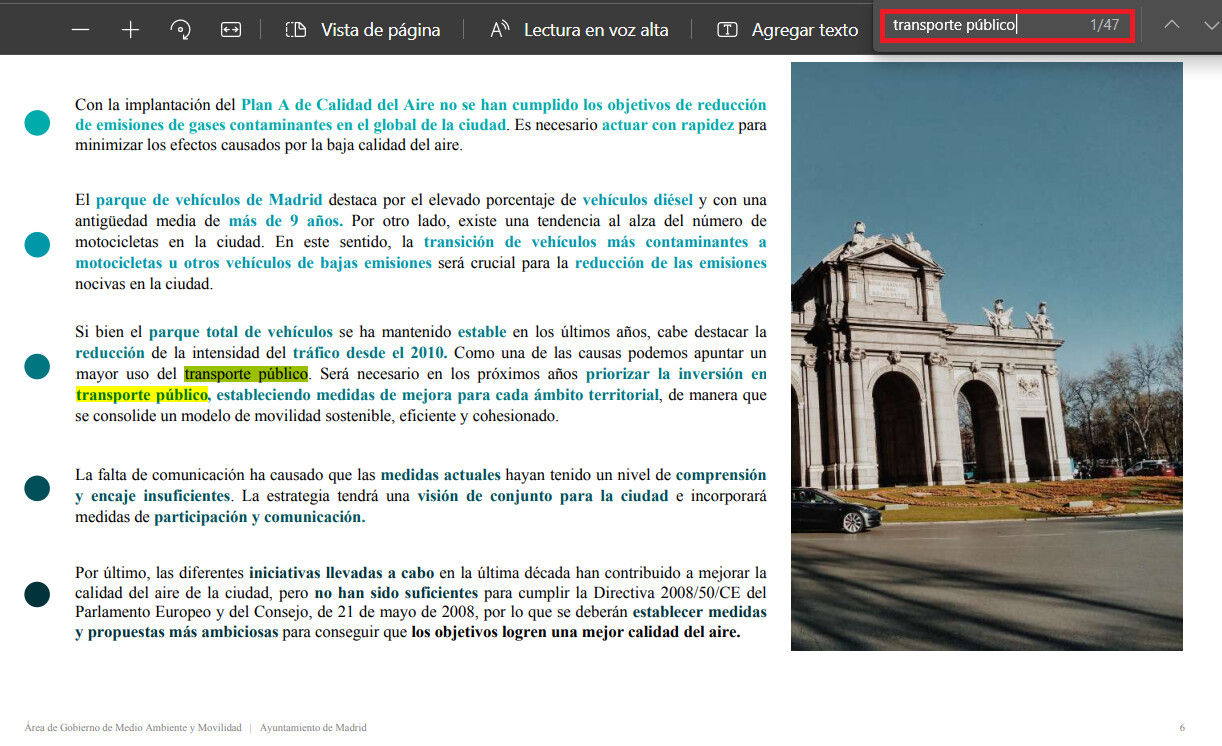Rotate the page with the rotate icon
Viewport: 1222px width, 746px height.
click(181, 30)
